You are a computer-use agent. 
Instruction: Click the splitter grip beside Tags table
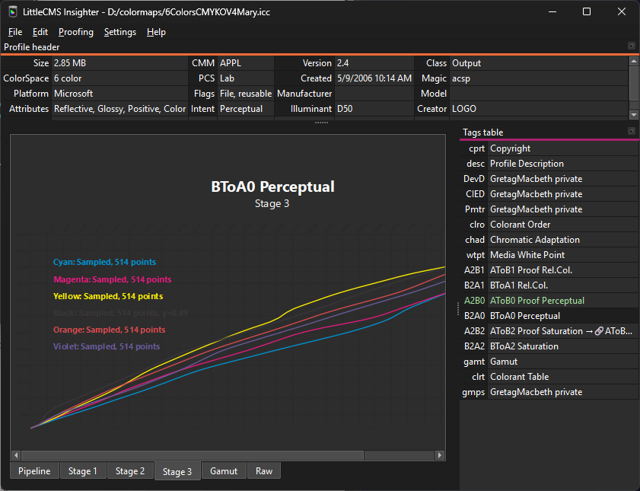click(x=457, y=307)
